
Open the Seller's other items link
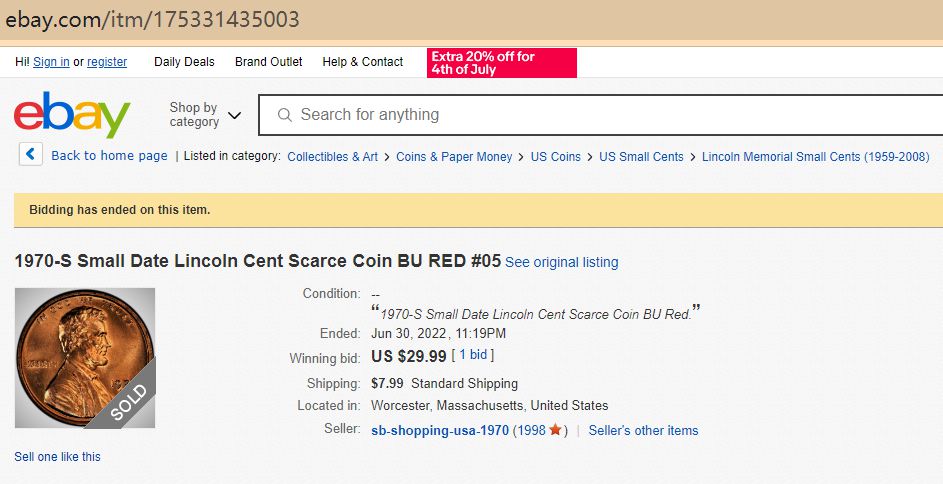tap(643, 431)
